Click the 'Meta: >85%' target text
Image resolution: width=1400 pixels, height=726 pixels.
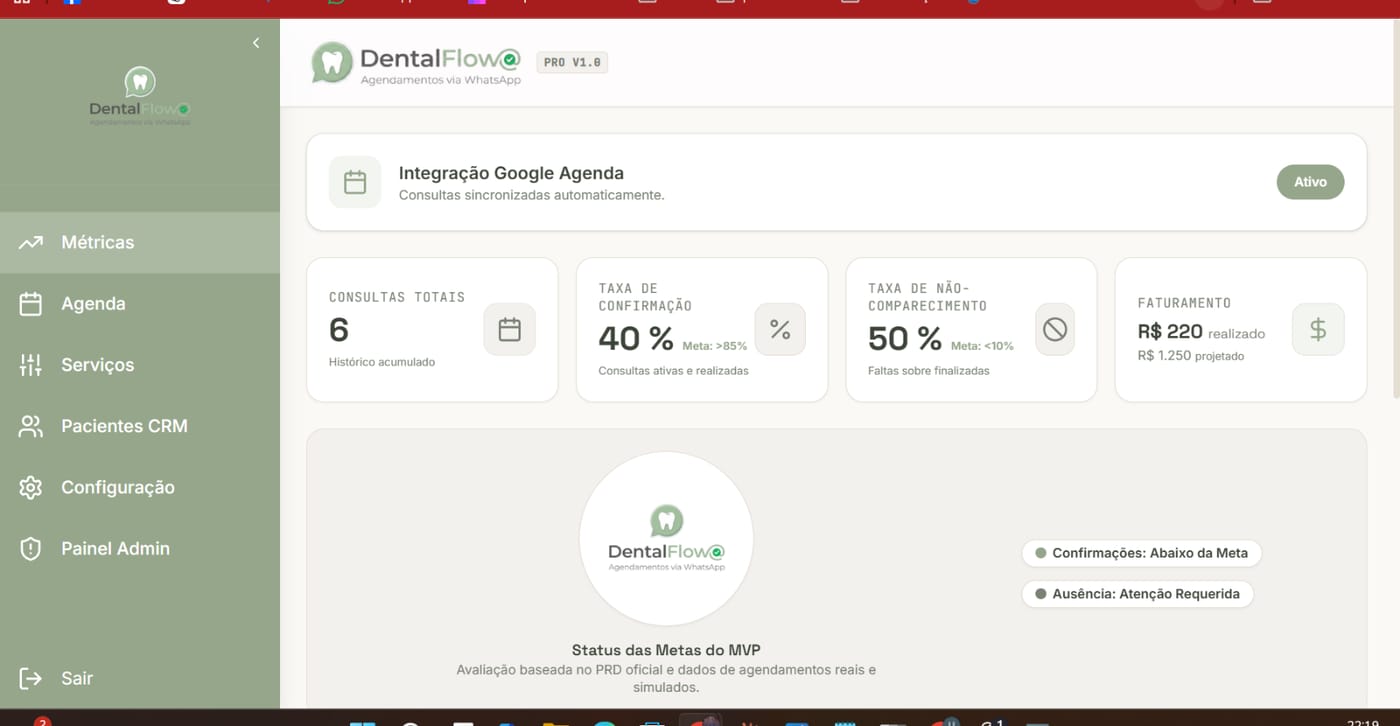coord(715,346)
